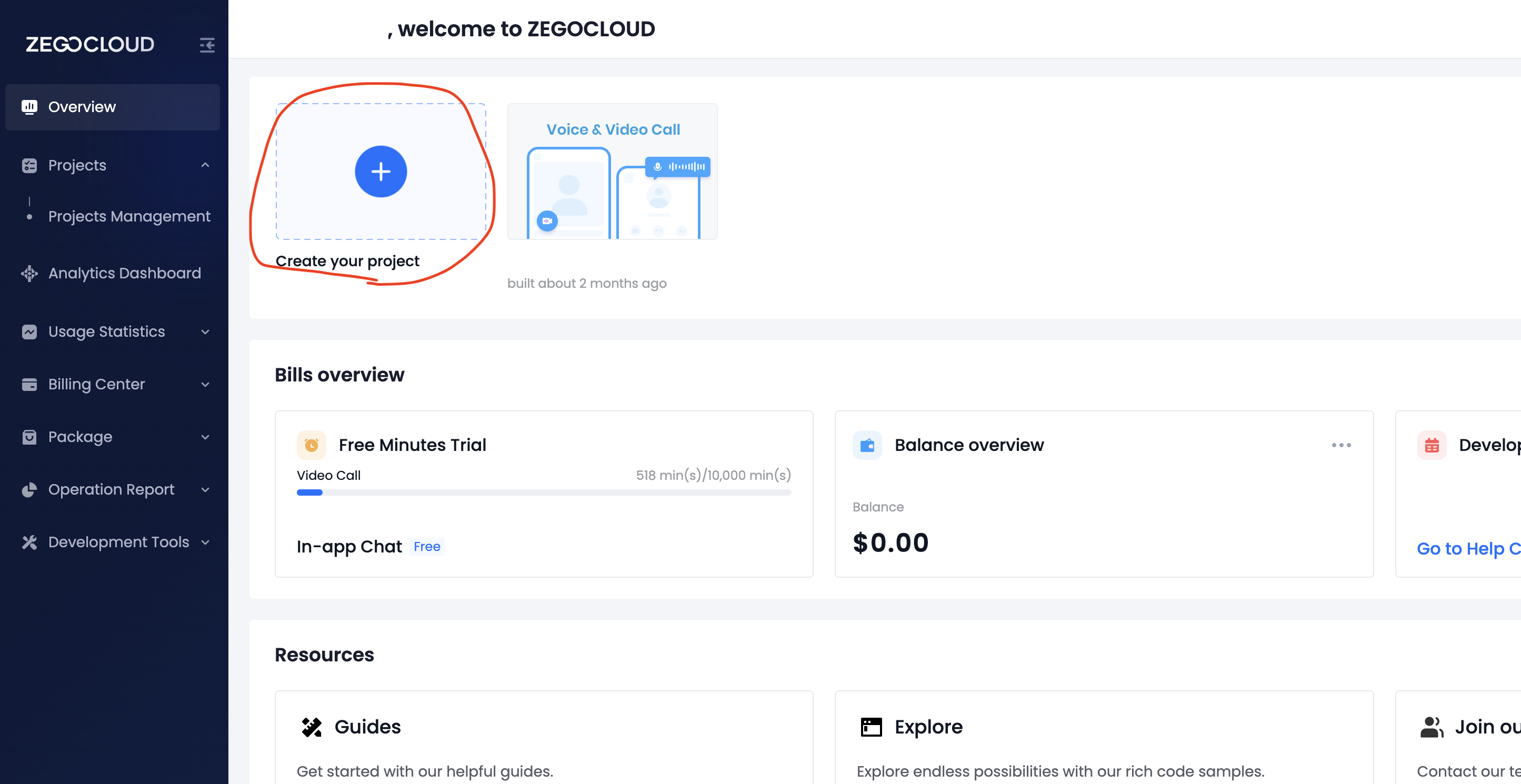Click the Guides ruler-pencil icon
Image resolution: width=1521 pixels, height=784 pixels.
coord(311,727)
